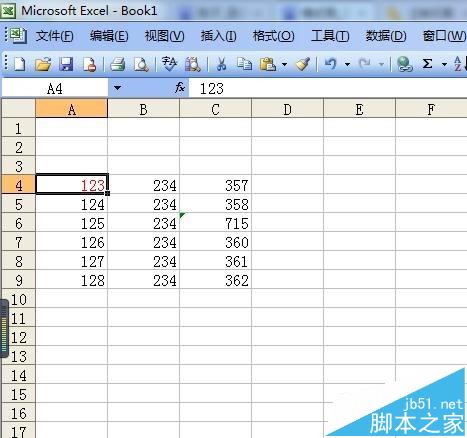467x438 pixels.
Task: Select column D header
Action: tap(288, 109)
